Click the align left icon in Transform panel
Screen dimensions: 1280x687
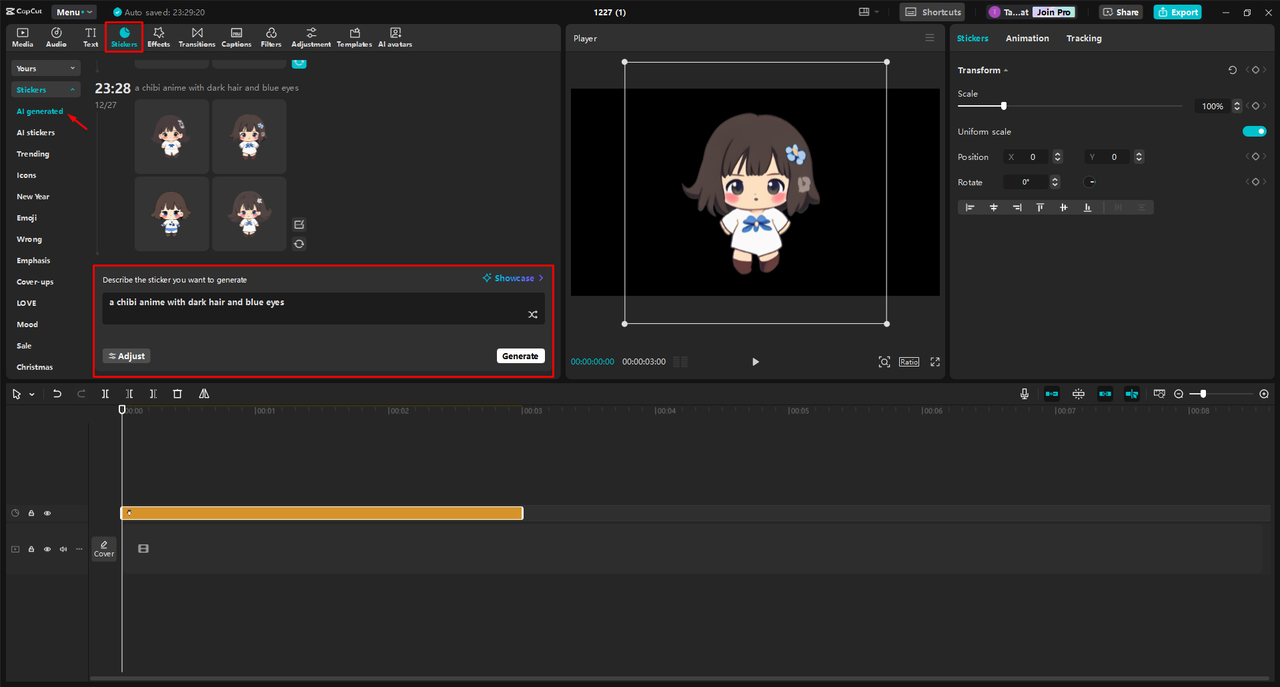tap(970, 207)
